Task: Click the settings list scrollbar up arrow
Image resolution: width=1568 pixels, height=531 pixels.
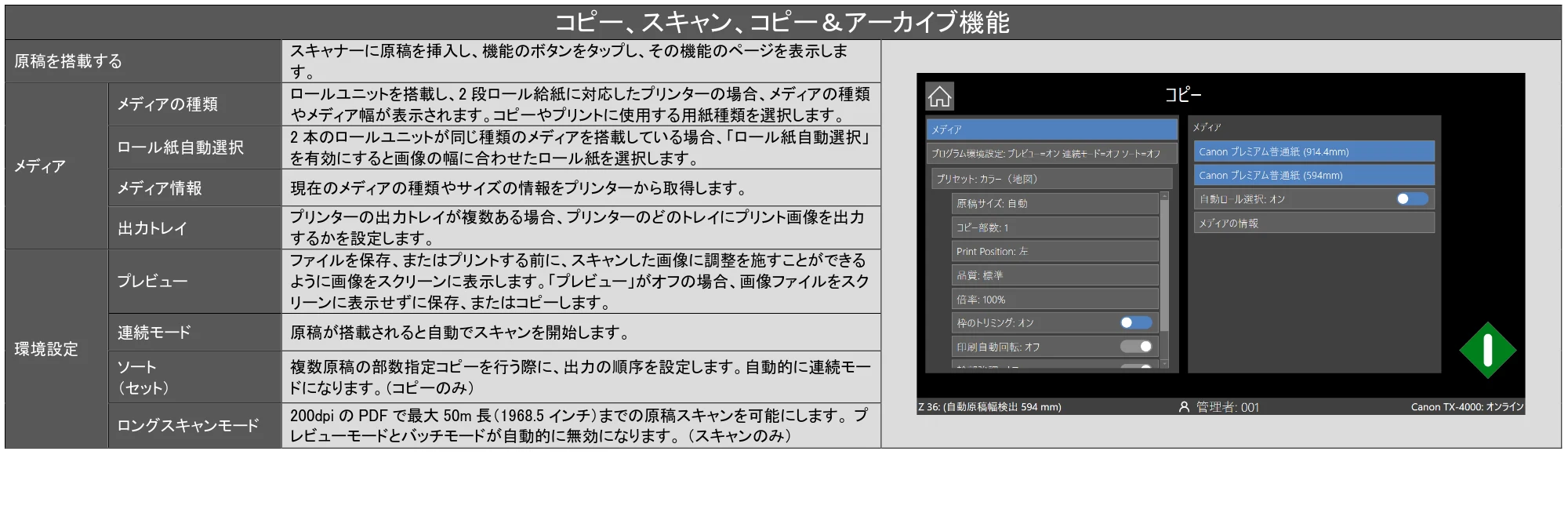Action: tap(1164, 196)
